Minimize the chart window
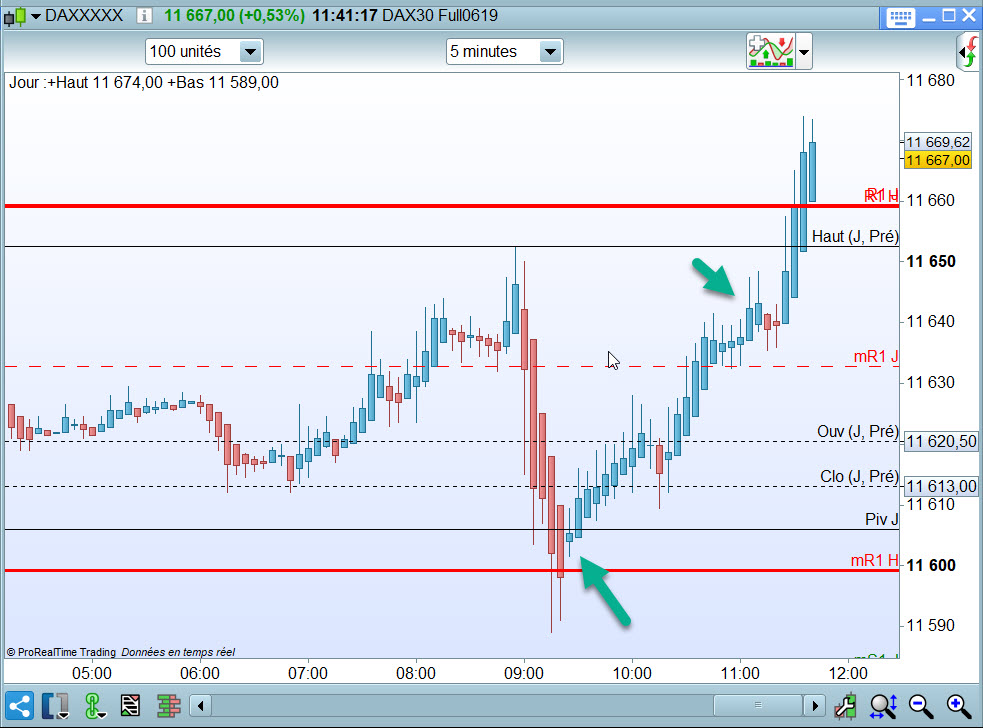Viewport: 983px width, 728px height. tap(929, 17)
